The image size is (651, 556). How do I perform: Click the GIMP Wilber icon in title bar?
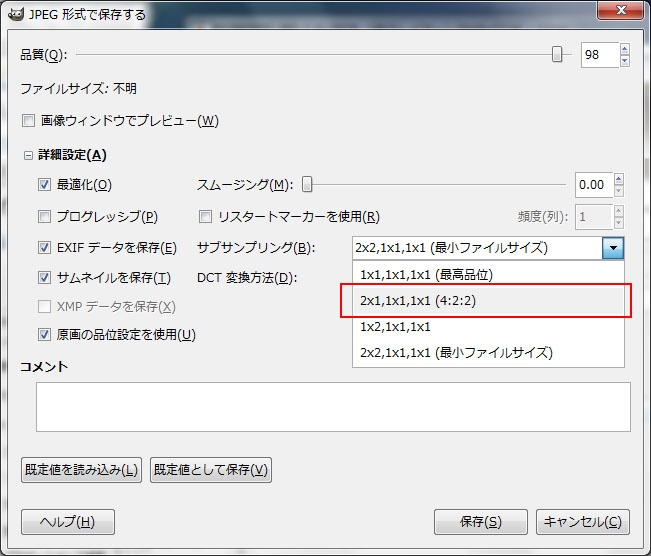[x=16, y=14]
